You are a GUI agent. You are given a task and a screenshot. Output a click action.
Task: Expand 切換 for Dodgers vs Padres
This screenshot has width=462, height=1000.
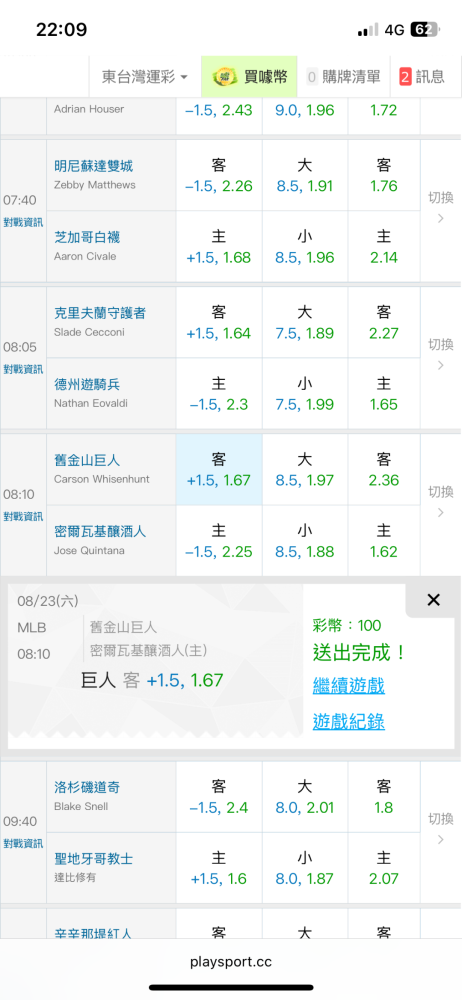[440, 828]
